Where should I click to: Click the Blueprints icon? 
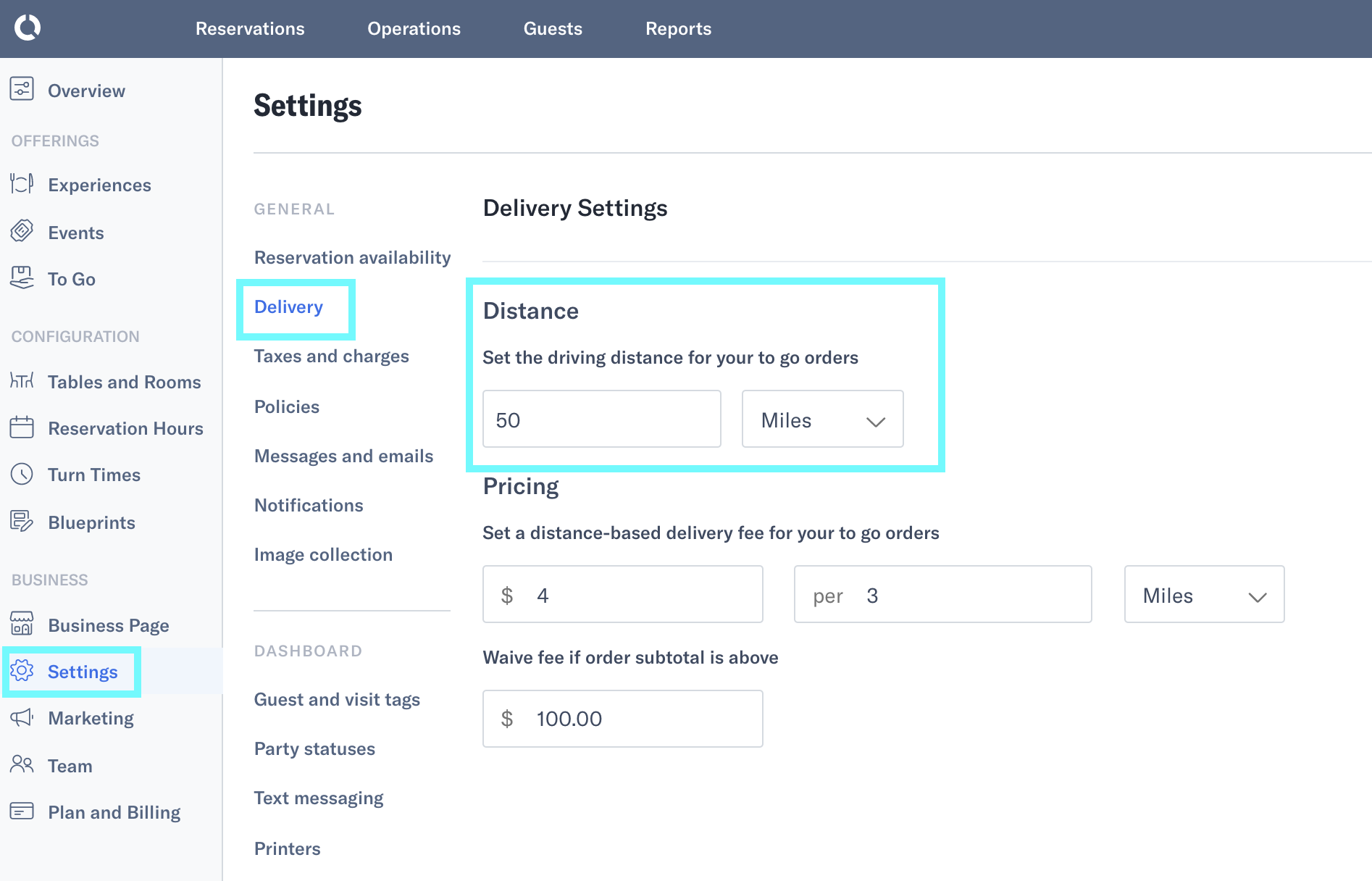(x=22, y=522)
